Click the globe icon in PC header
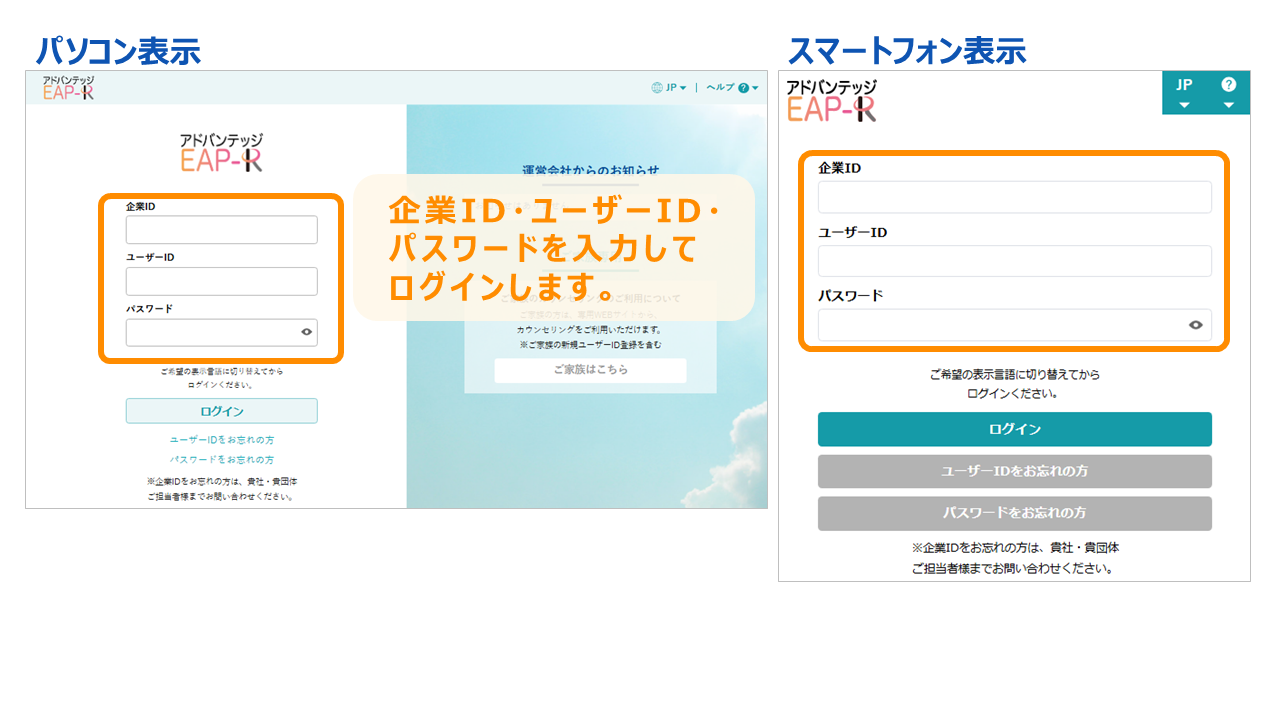The height and width of the screenshot is (720, 1280). tap(657, 88)
